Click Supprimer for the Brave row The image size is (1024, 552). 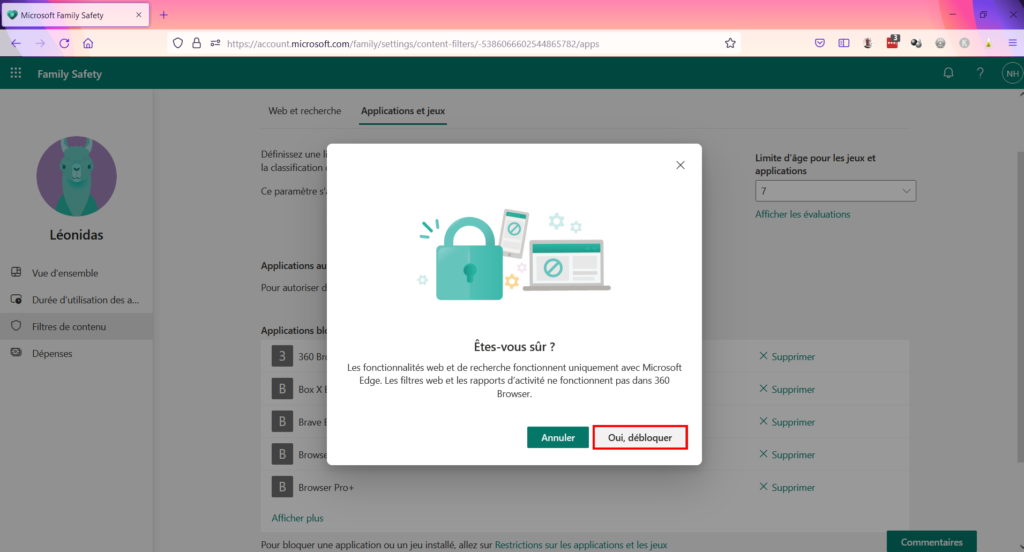point(787,422)
